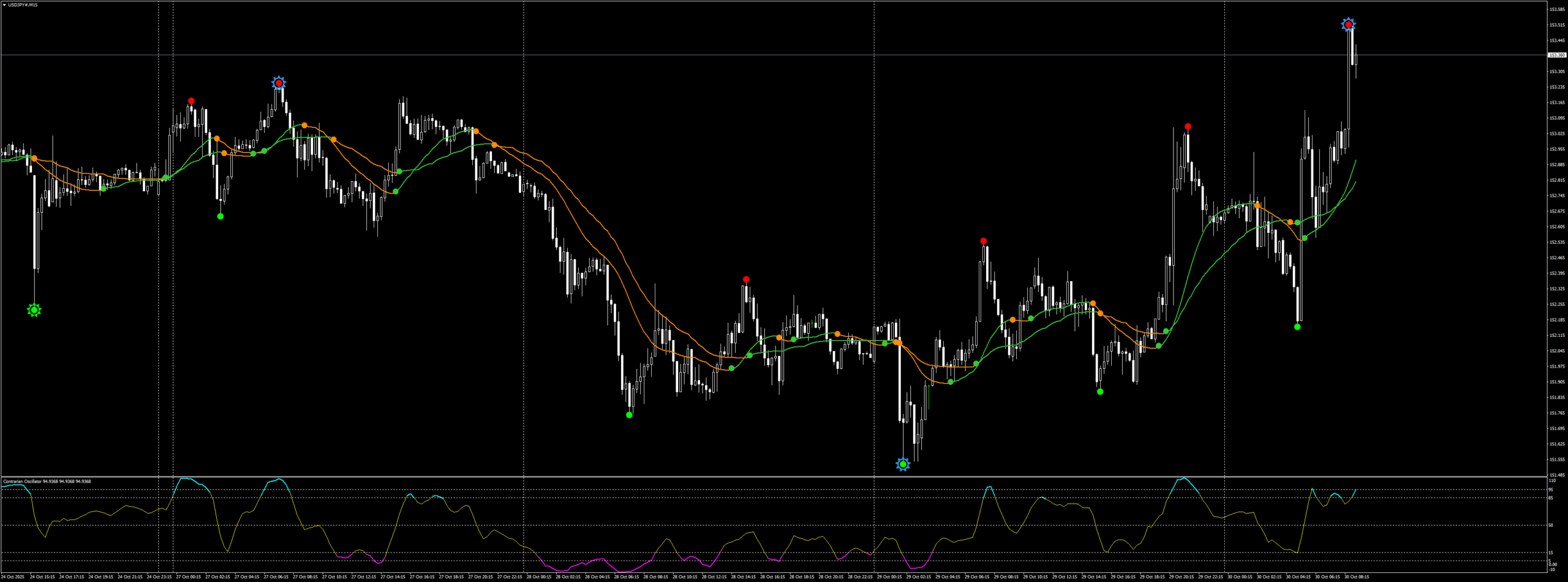Click the red dot above 28 Oct 14:15 peak

point(746,279)
